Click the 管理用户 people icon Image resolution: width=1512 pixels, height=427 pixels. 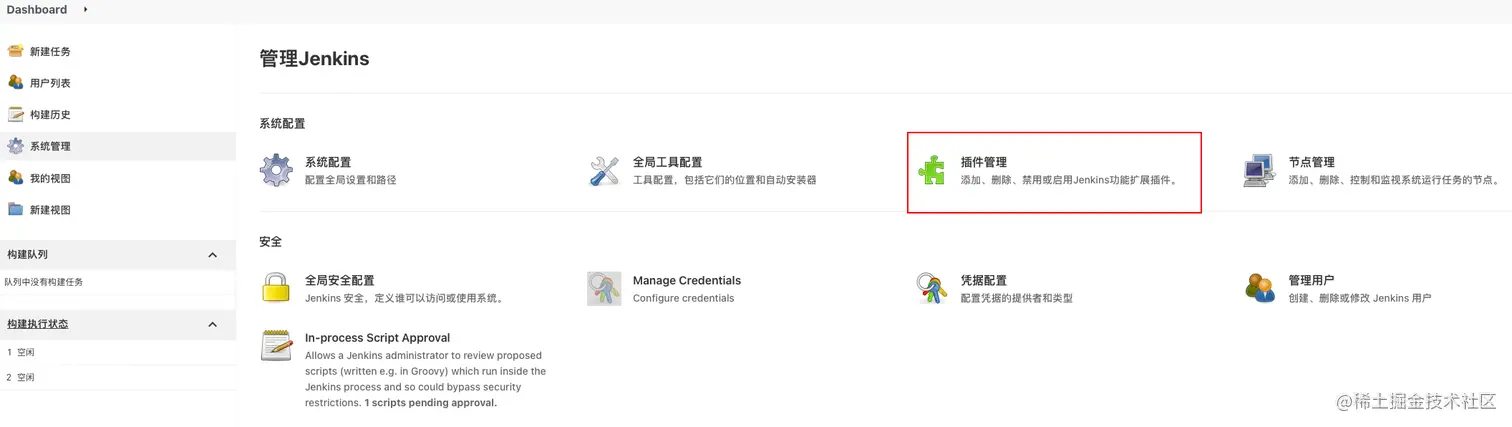[x=1260, y=288]
